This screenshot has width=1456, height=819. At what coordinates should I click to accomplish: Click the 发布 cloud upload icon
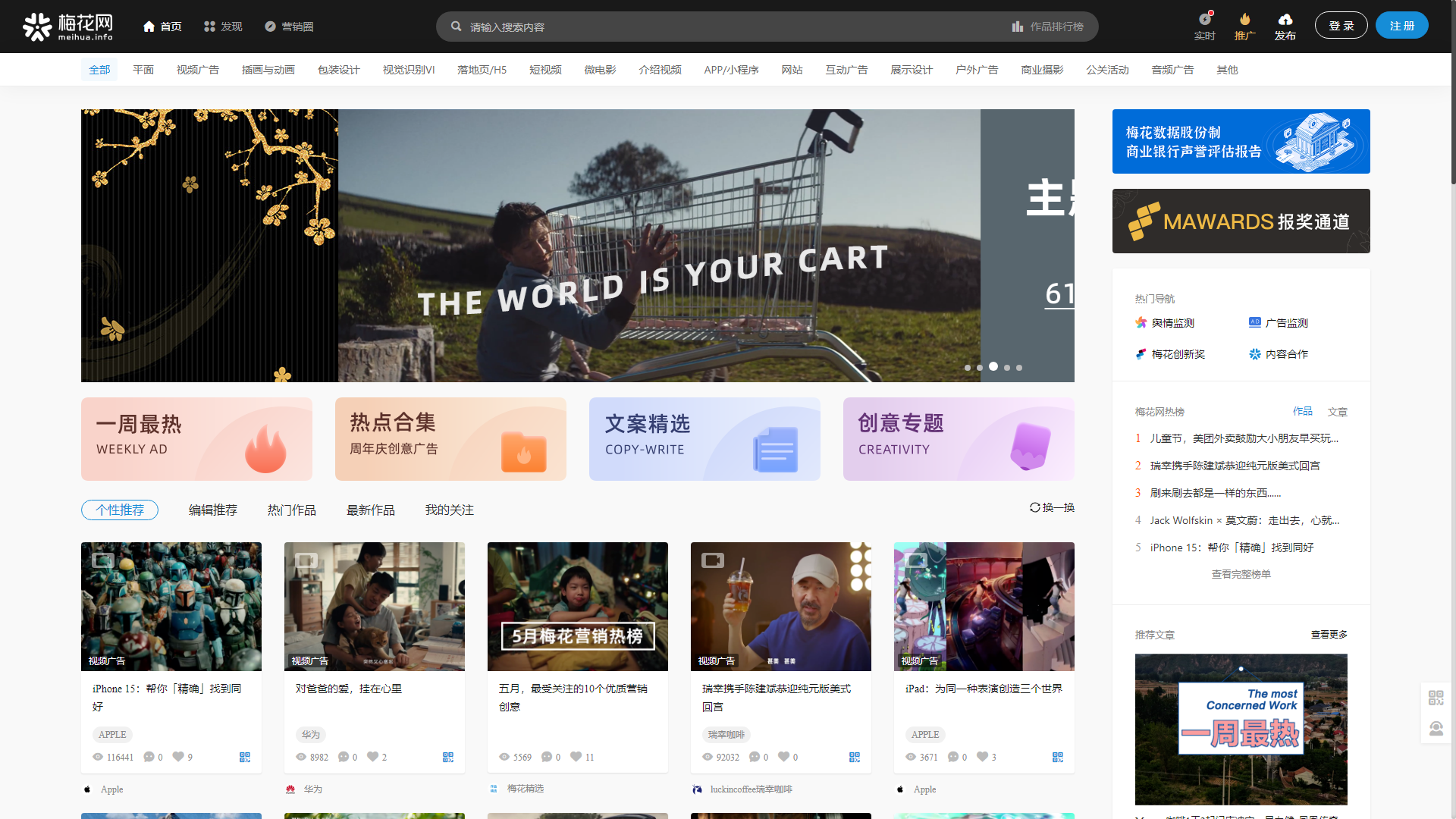tap(1285, 20)
